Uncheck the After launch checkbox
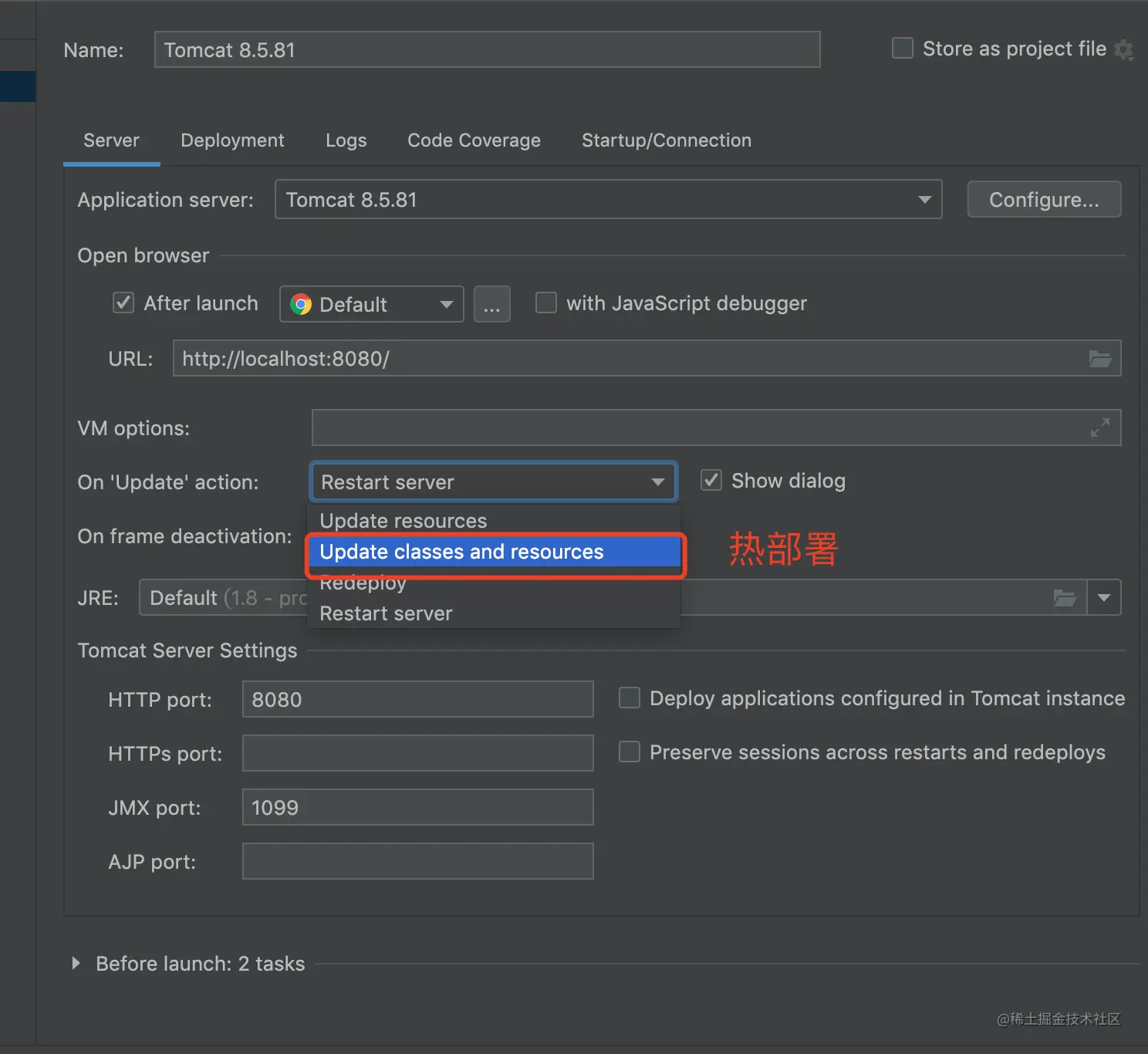The height and width of the screenshot is (1054, 1148). coord(123,302)
